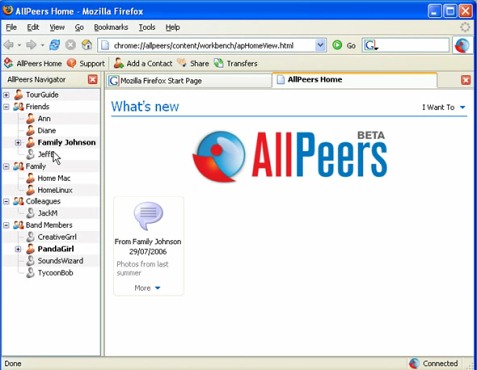Click the Forward navigation arrow
477x370 pixels.
pos(31,45)
